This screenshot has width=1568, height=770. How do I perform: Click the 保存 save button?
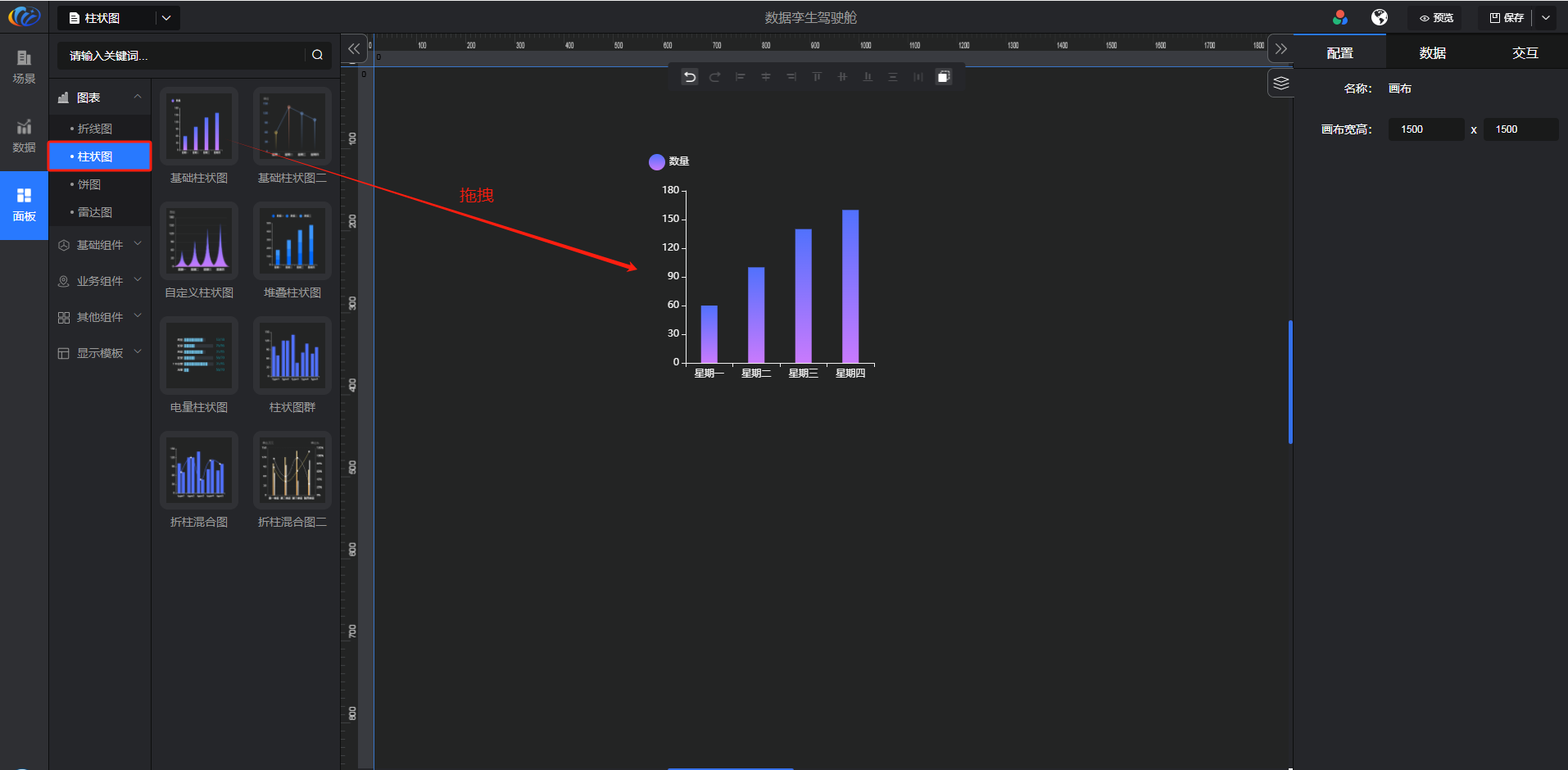click(x=1507, y=17)
